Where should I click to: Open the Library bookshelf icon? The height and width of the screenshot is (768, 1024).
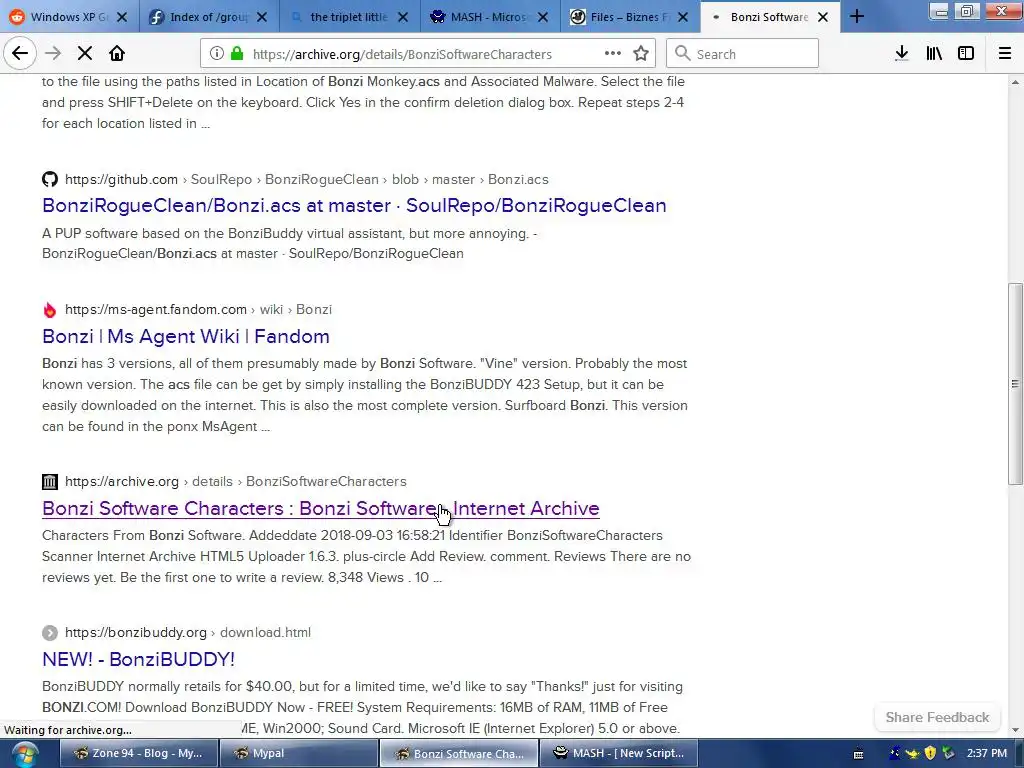click(x=934, y=54)
